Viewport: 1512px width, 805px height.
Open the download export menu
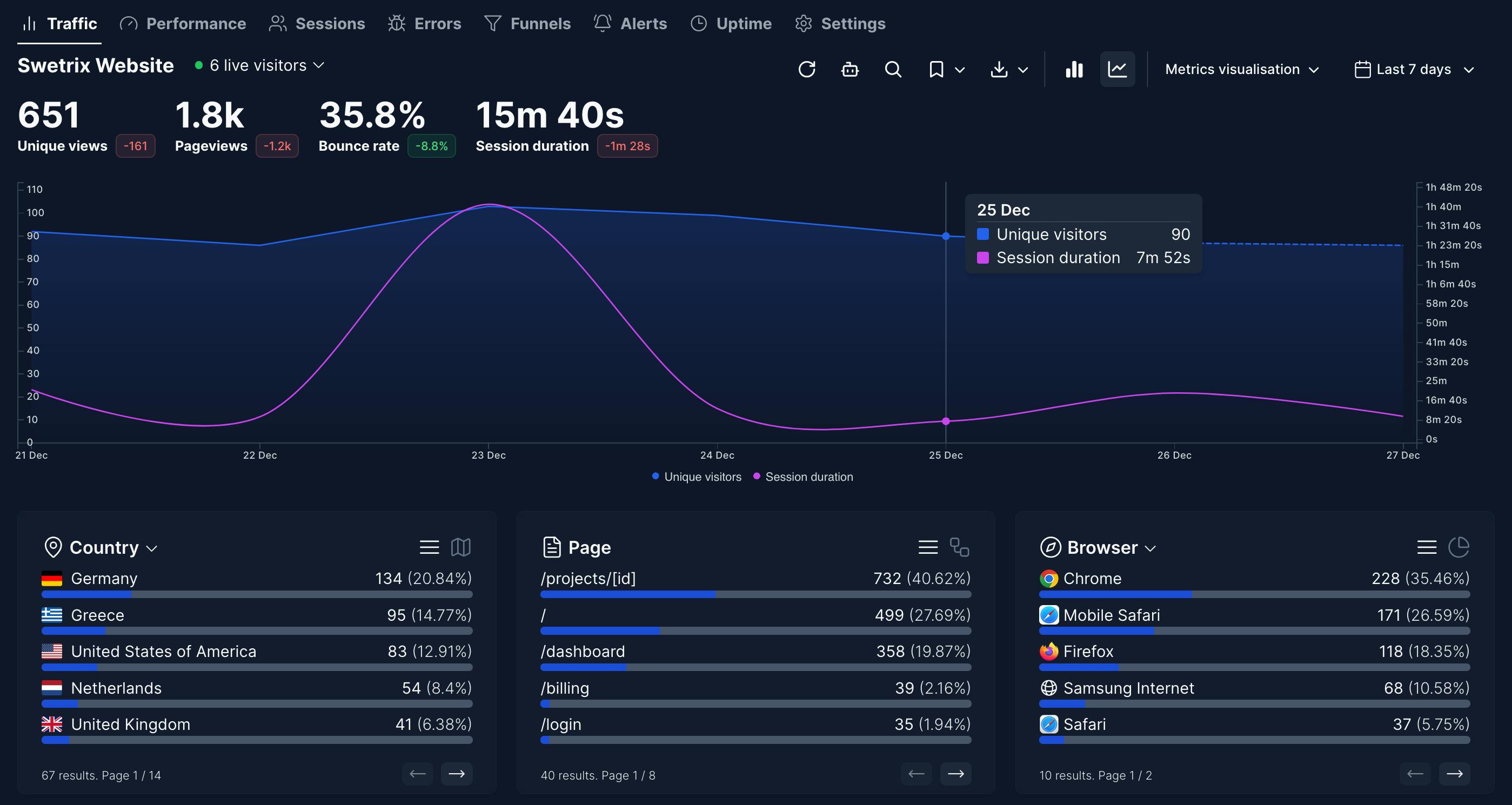tap(1009, 69)
